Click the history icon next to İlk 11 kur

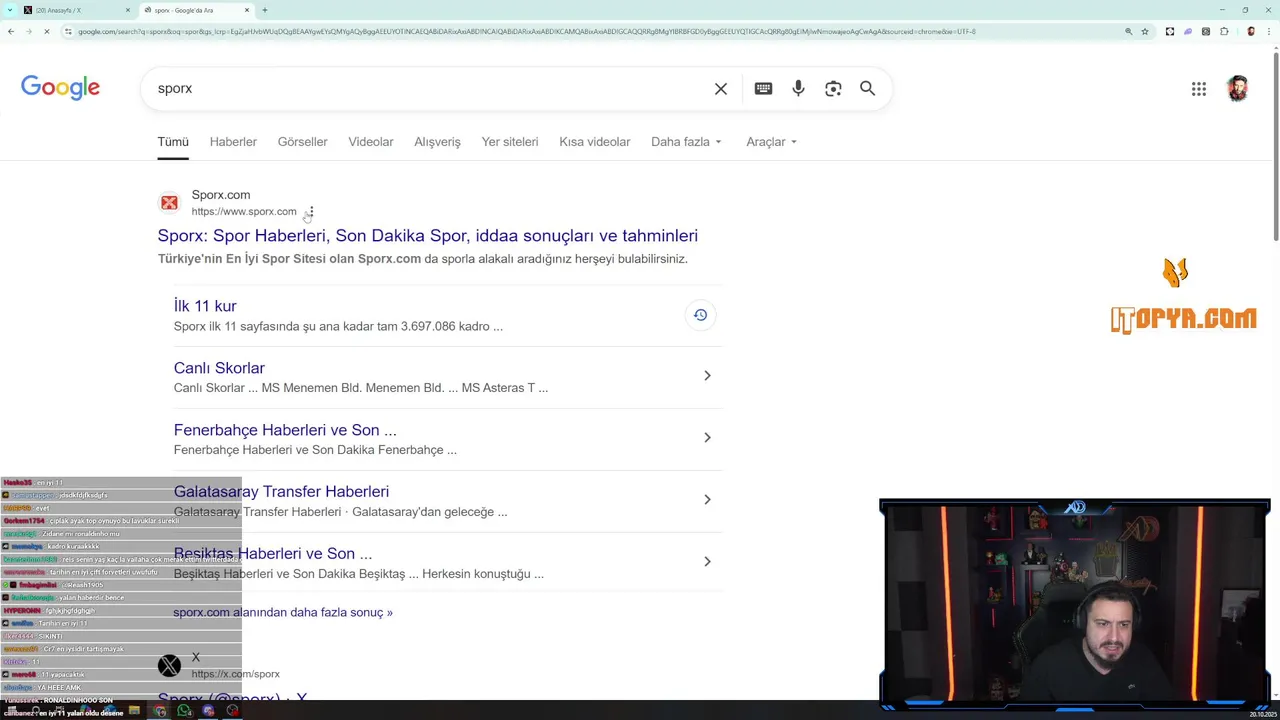(700, 315)
